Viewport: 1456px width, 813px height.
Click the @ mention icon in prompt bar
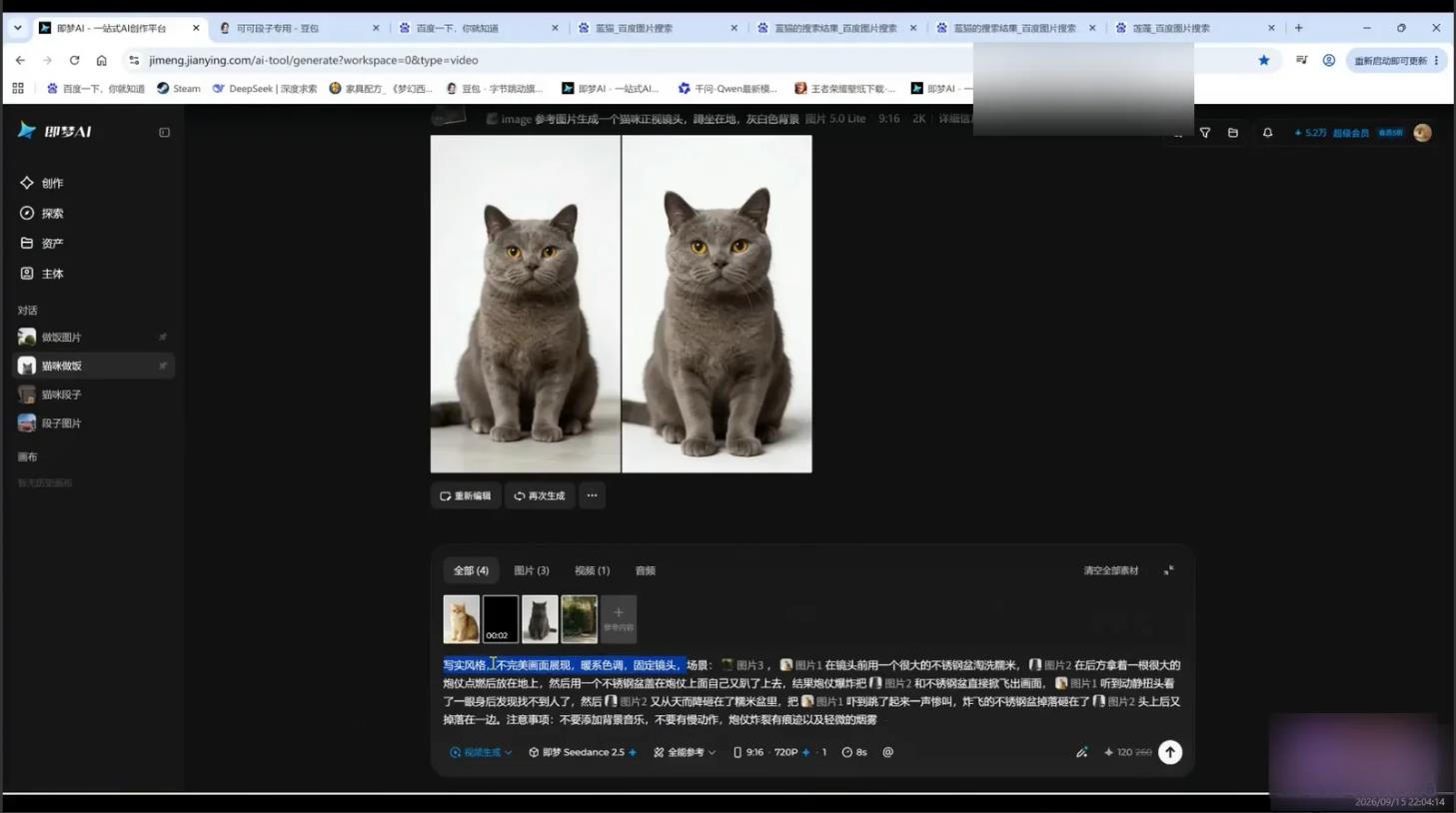(887, 752)
